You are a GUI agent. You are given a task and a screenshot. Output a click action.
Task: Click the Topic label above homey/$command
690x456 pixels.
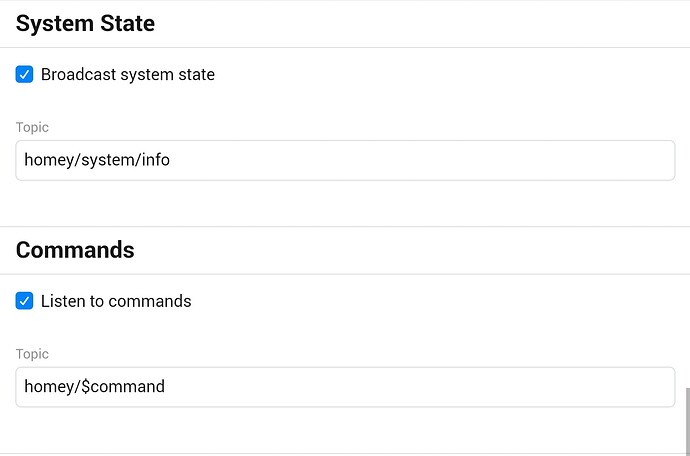[x=32, y=354]
